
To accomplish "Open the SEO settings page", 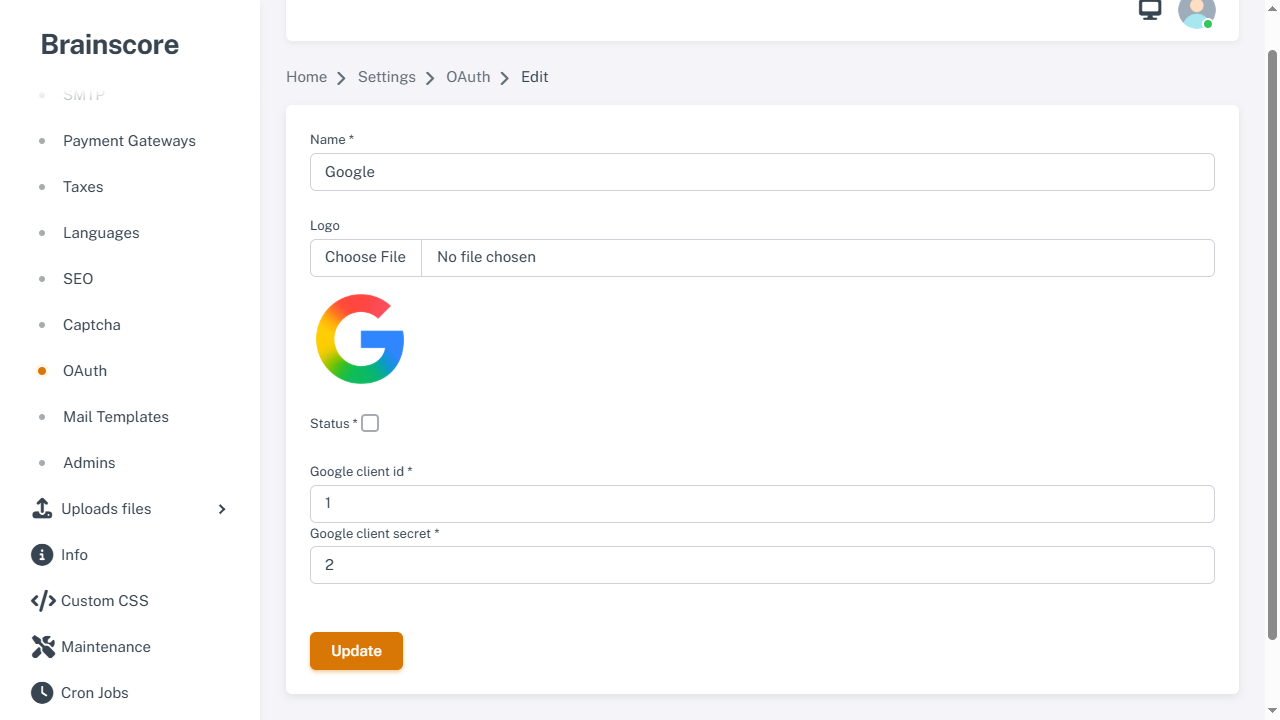I will [78, 279].
